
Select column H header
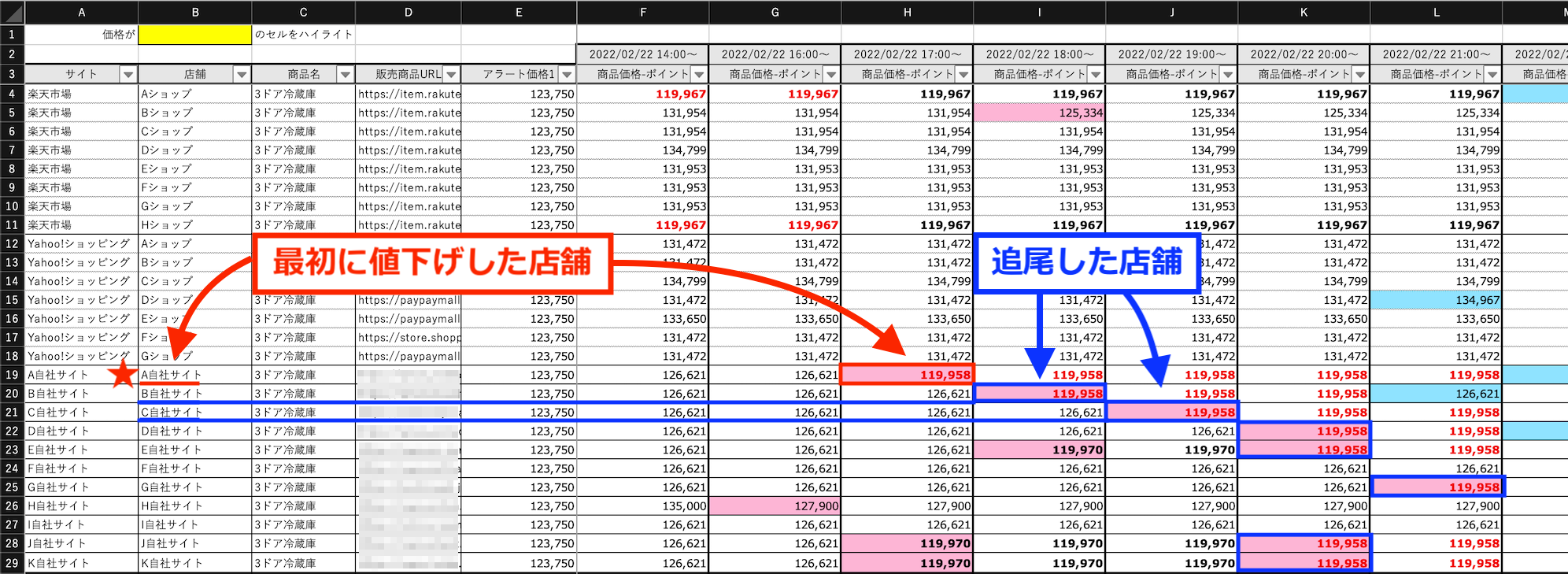click(x=907, y=12)
